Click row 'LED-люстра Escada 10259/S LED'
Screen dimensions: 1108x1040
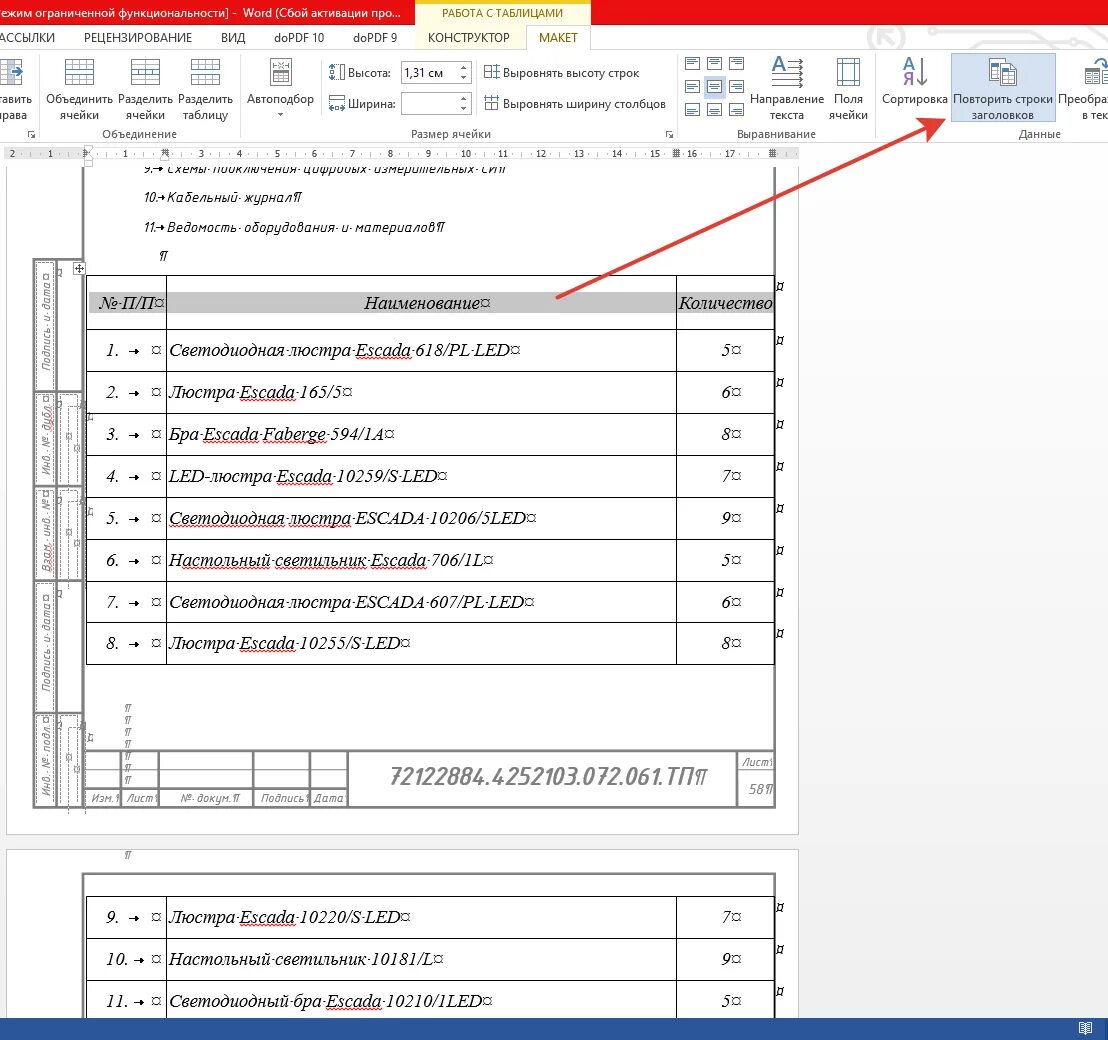pyautogui.click(x=430, y=477)
